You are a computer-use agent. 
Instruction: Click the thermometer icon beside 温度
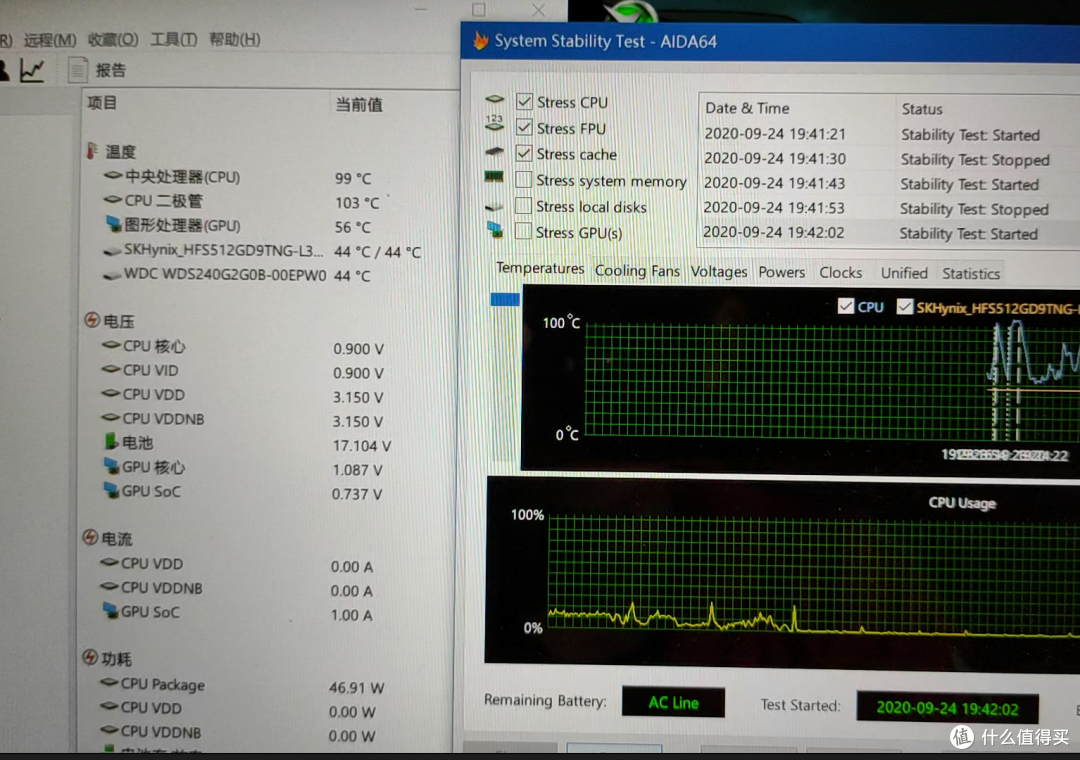point(92,151)
